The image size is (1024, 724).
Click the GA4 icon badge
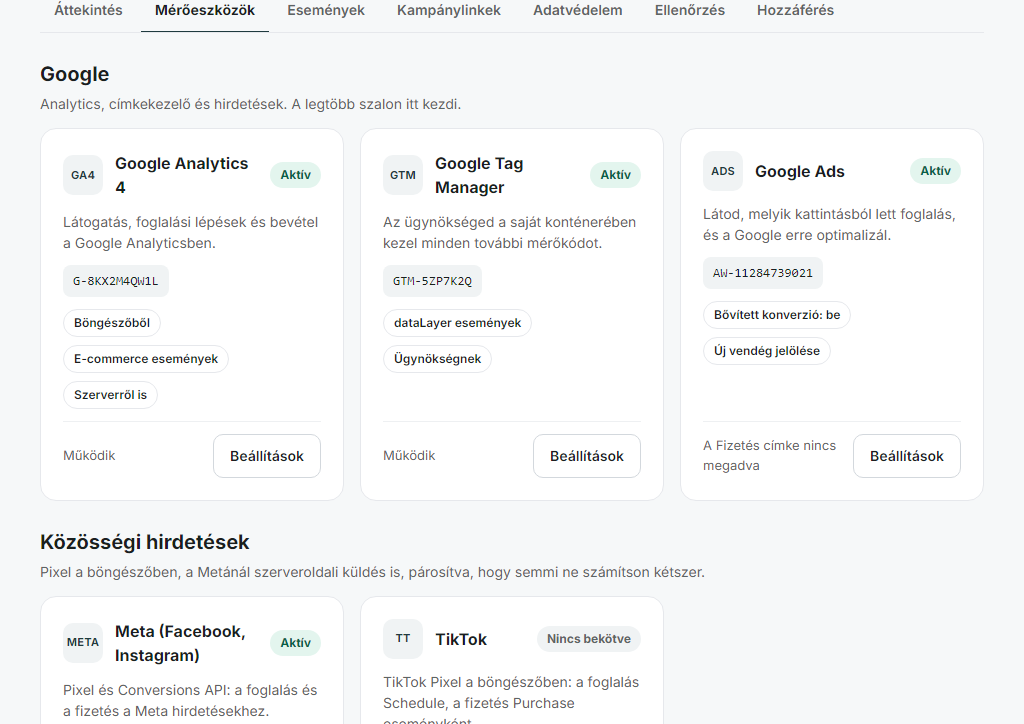[83, 175]
